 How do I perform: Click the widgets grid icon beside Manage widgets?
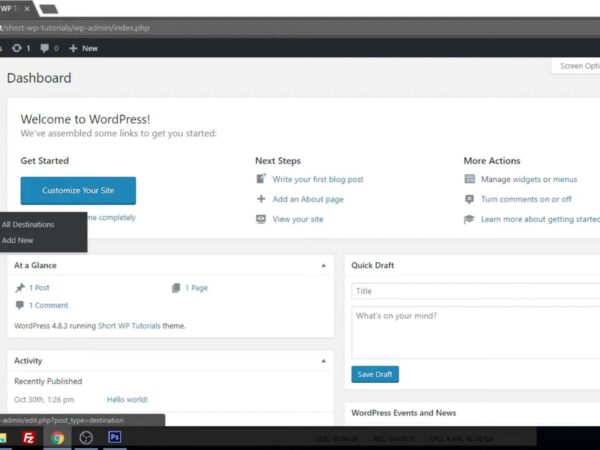coord(470,179)
